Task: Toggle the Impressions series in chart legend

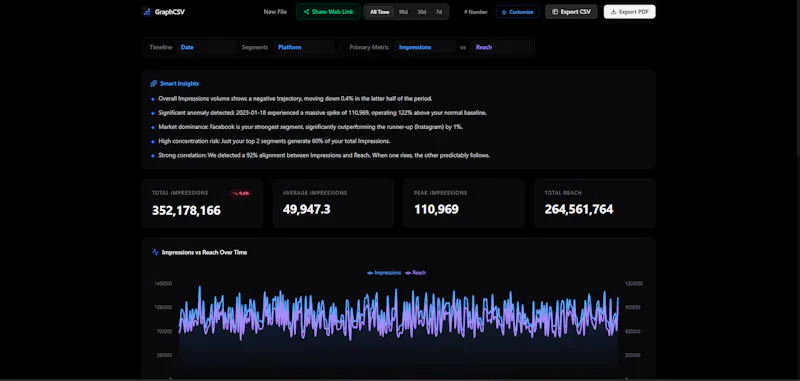Action: [384, 273]
